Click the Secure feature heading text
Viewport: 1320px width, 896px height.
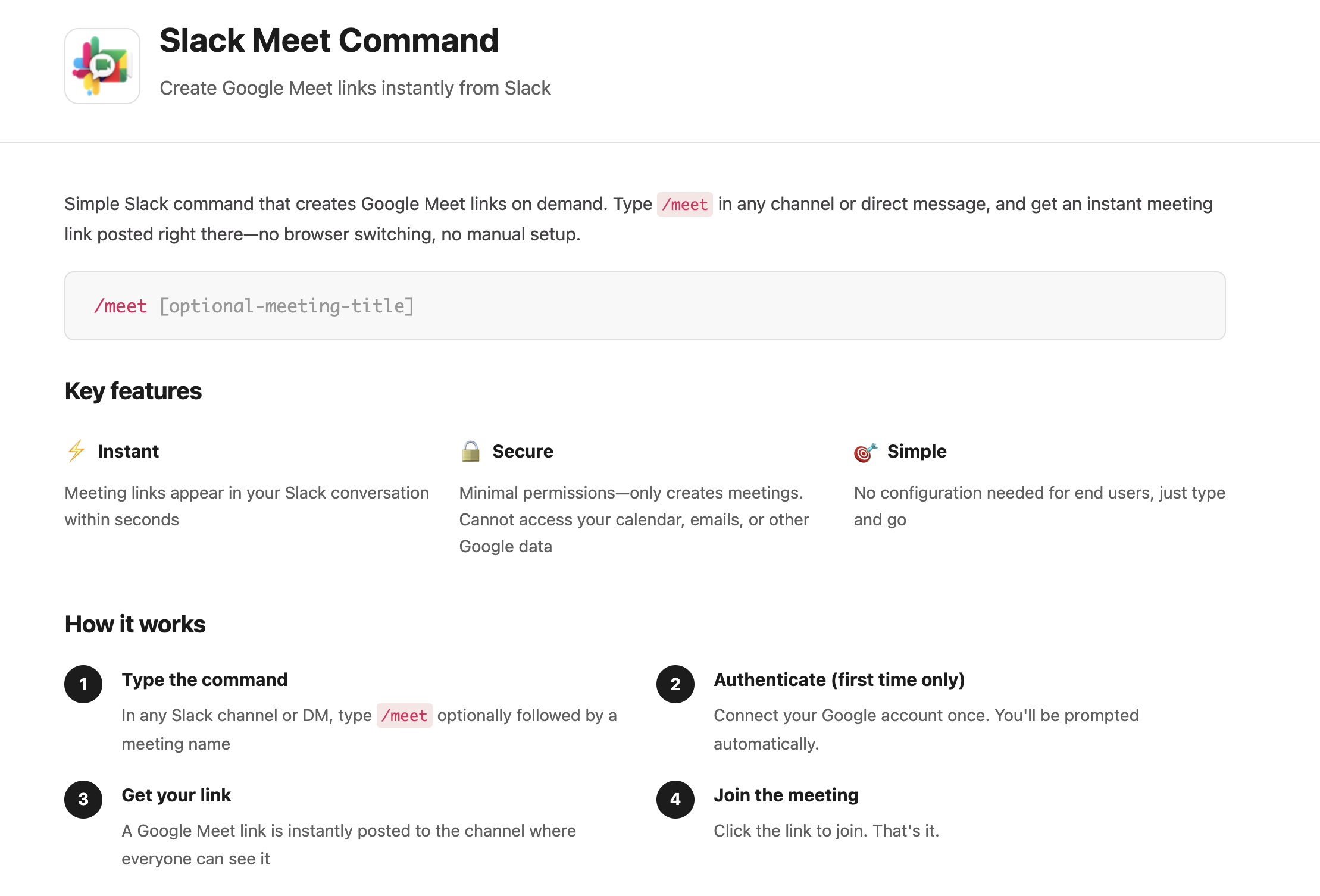pyautogui.click(x=523, y=451)
